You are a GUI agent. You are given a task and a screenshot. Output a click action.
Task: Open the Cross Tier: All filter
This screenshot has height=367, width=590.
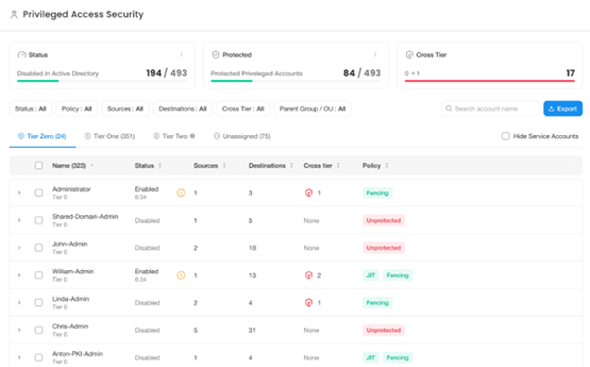[x=243, y=109]
